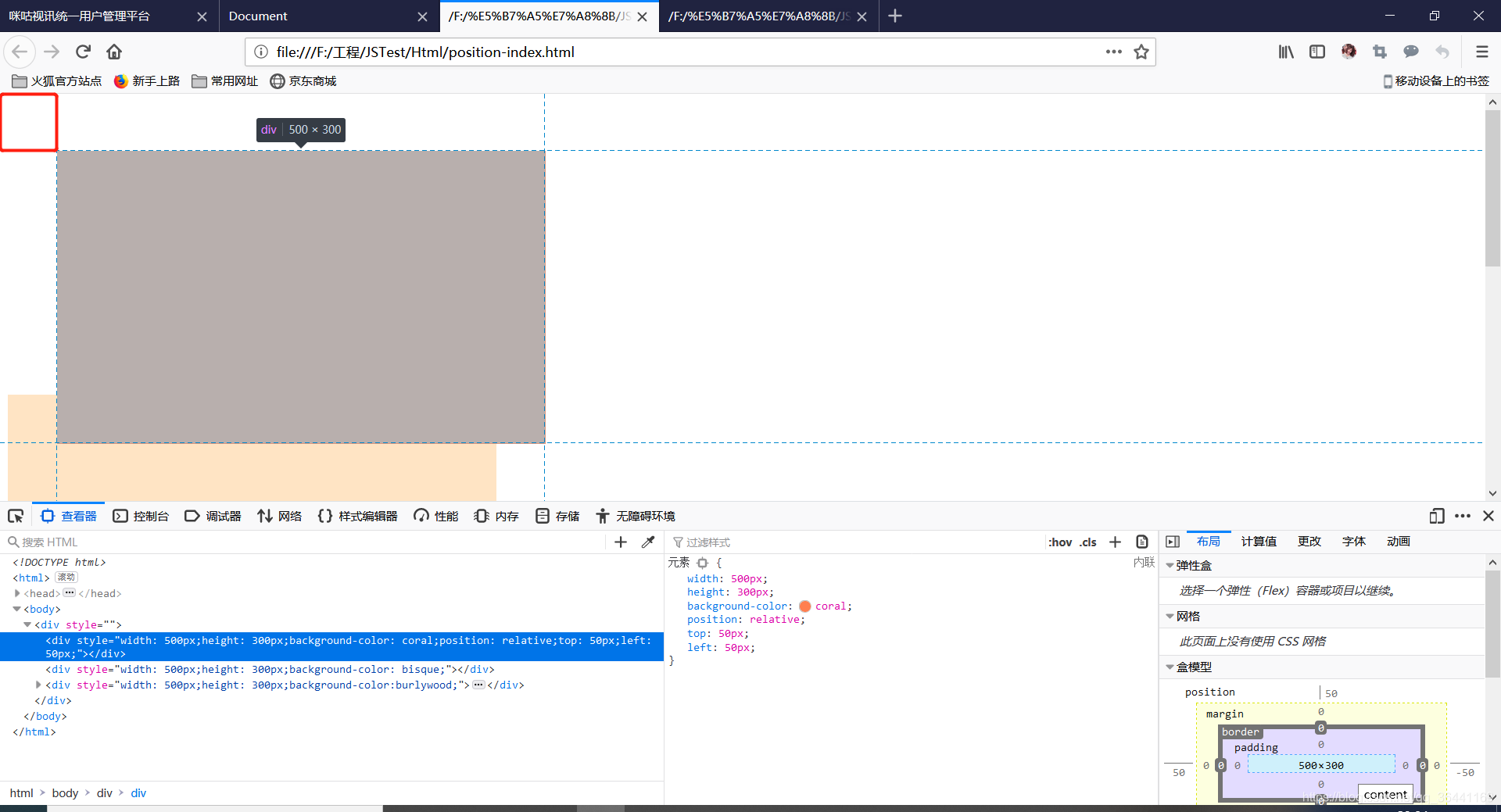Click the body breadcrumb in devtools
The width and height of the screenshot is (1501, 812).
(65, 792)
